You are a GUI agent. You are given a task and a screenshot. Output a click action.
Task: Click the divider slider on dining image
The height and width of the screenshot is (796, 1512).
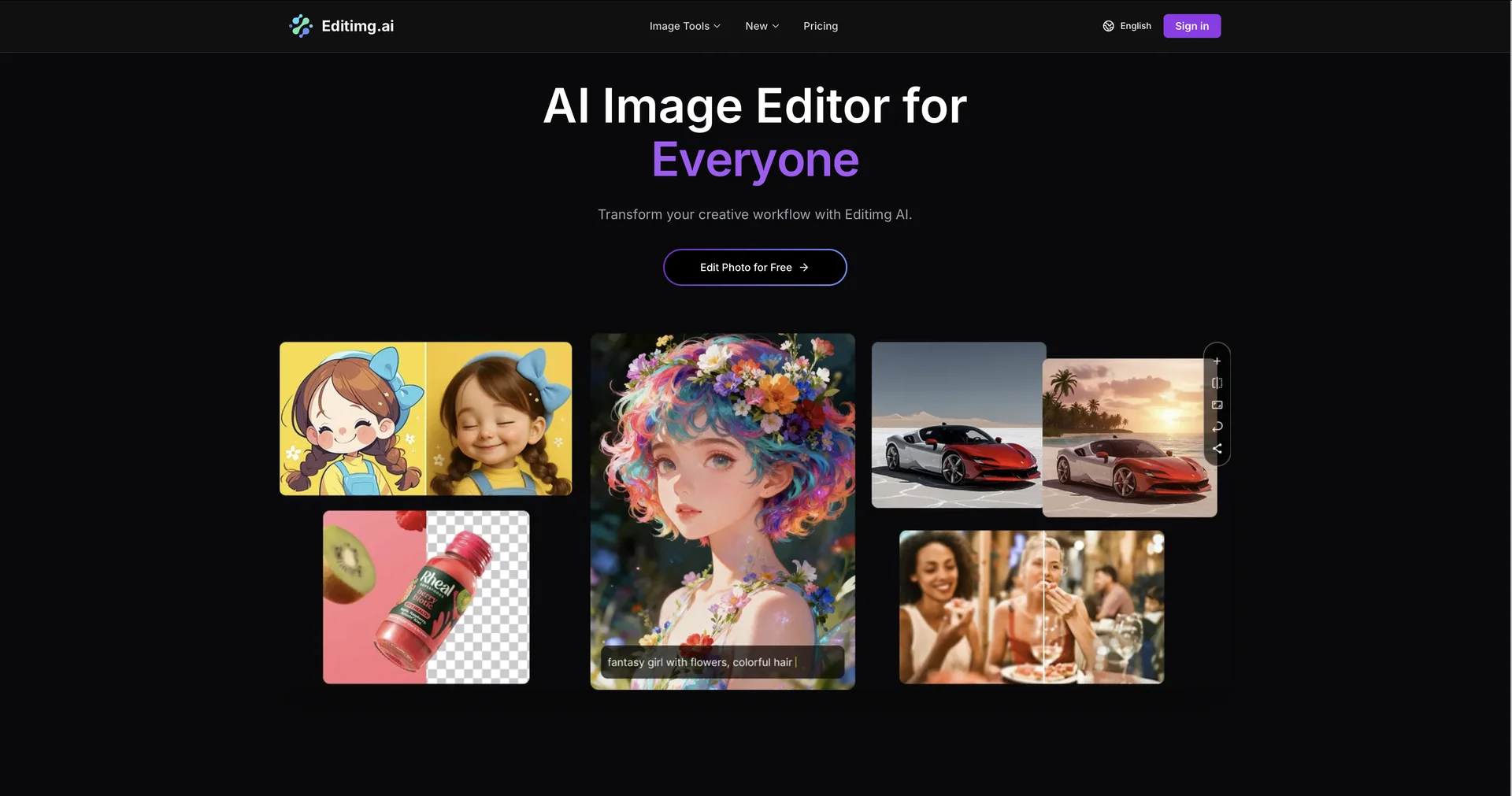pyautogui.click(x=1043, y=607)
